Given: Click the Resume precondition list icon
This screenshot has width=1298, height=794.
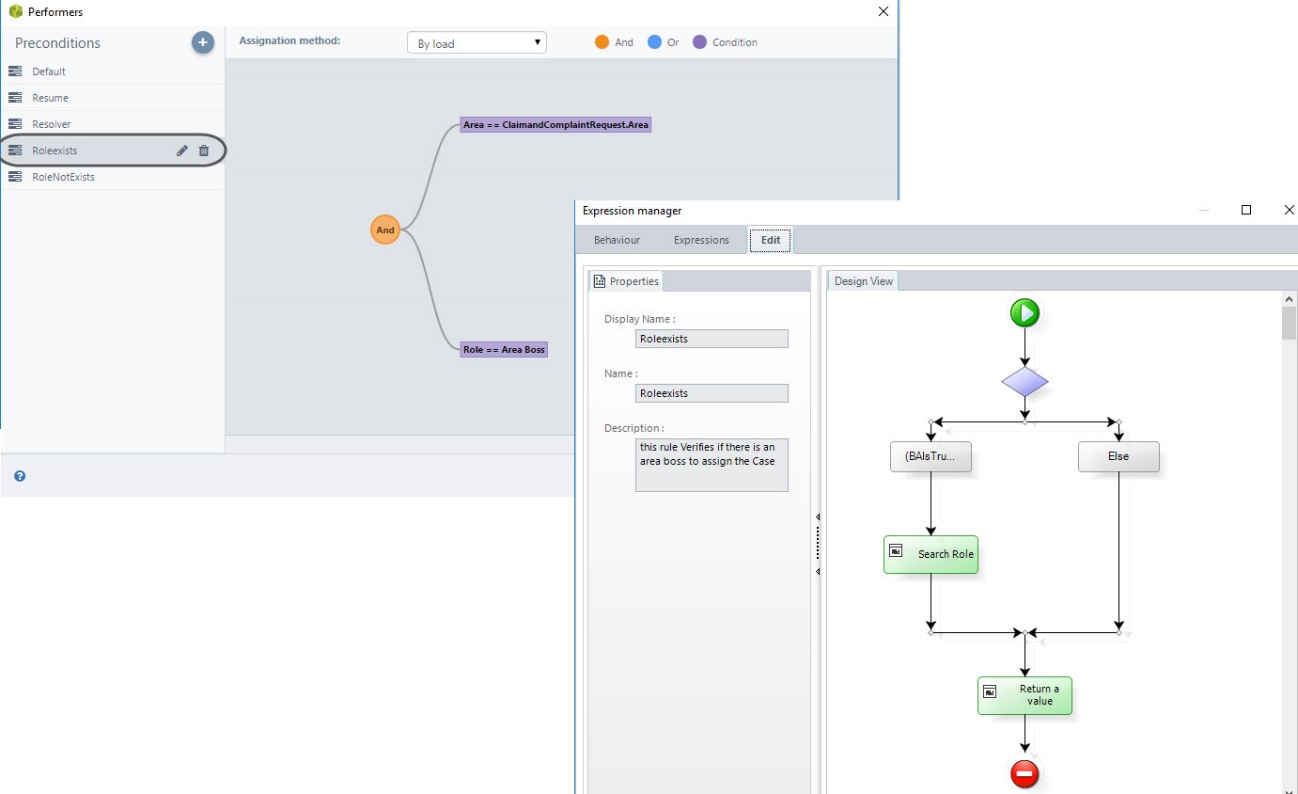Looking at the screenshot, I should [x=15, y=98].
